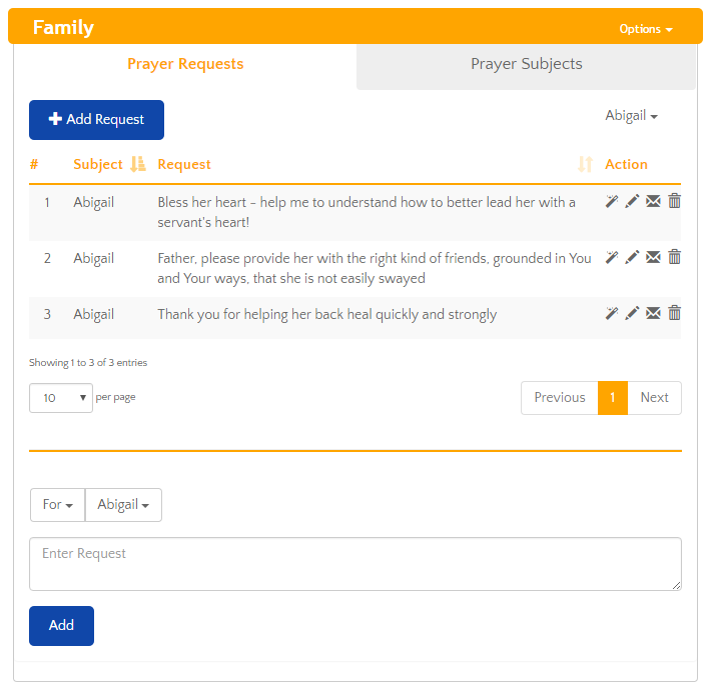Click 'Showing 1 to 3 of 3 entries' text
The width and height of the screenshot is (712, 690).
[x=88, y=363]
